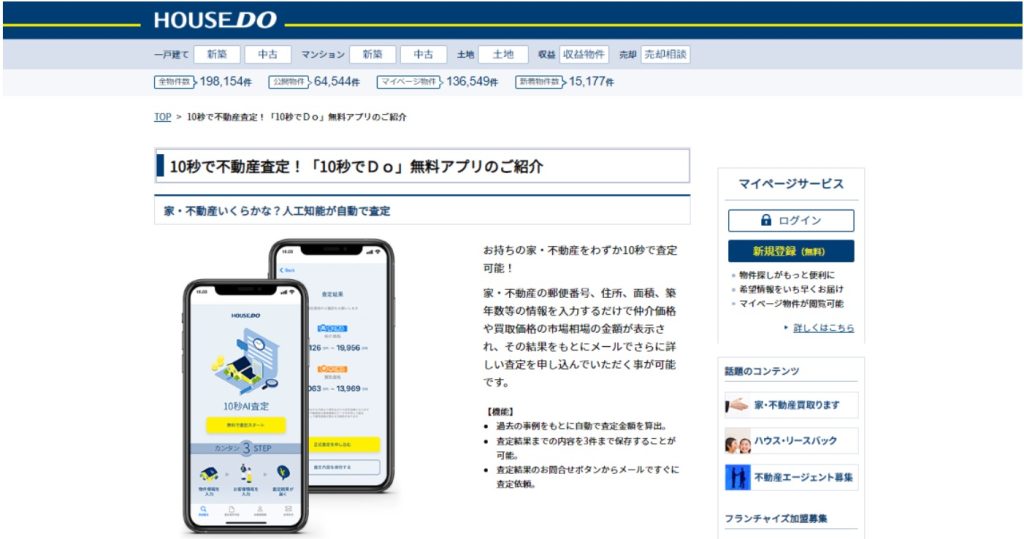Click the 全物件数 count label
Image resolution: width=1024 pixels, height=539 pixels.
point(174,82)
